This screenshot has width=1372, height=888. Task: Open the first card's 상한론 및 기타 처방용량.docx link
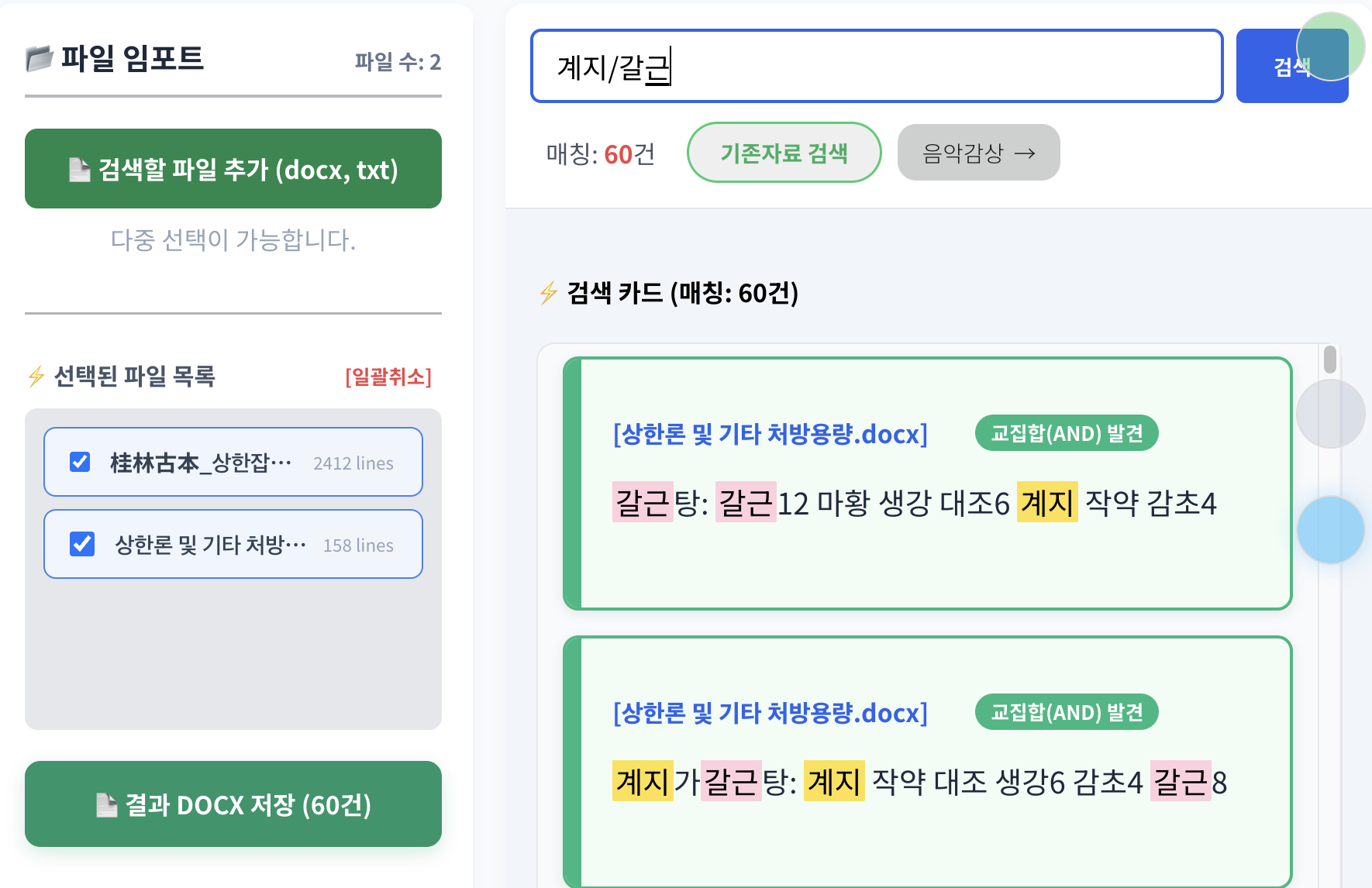pos(770,434)
